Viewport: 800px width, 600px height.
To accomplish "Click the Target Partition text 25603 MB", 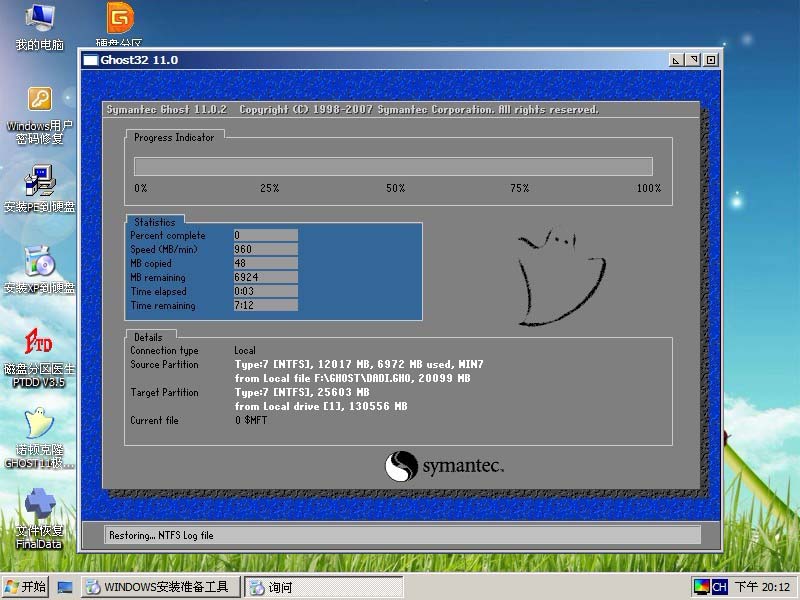I will (x=342, y=392).
